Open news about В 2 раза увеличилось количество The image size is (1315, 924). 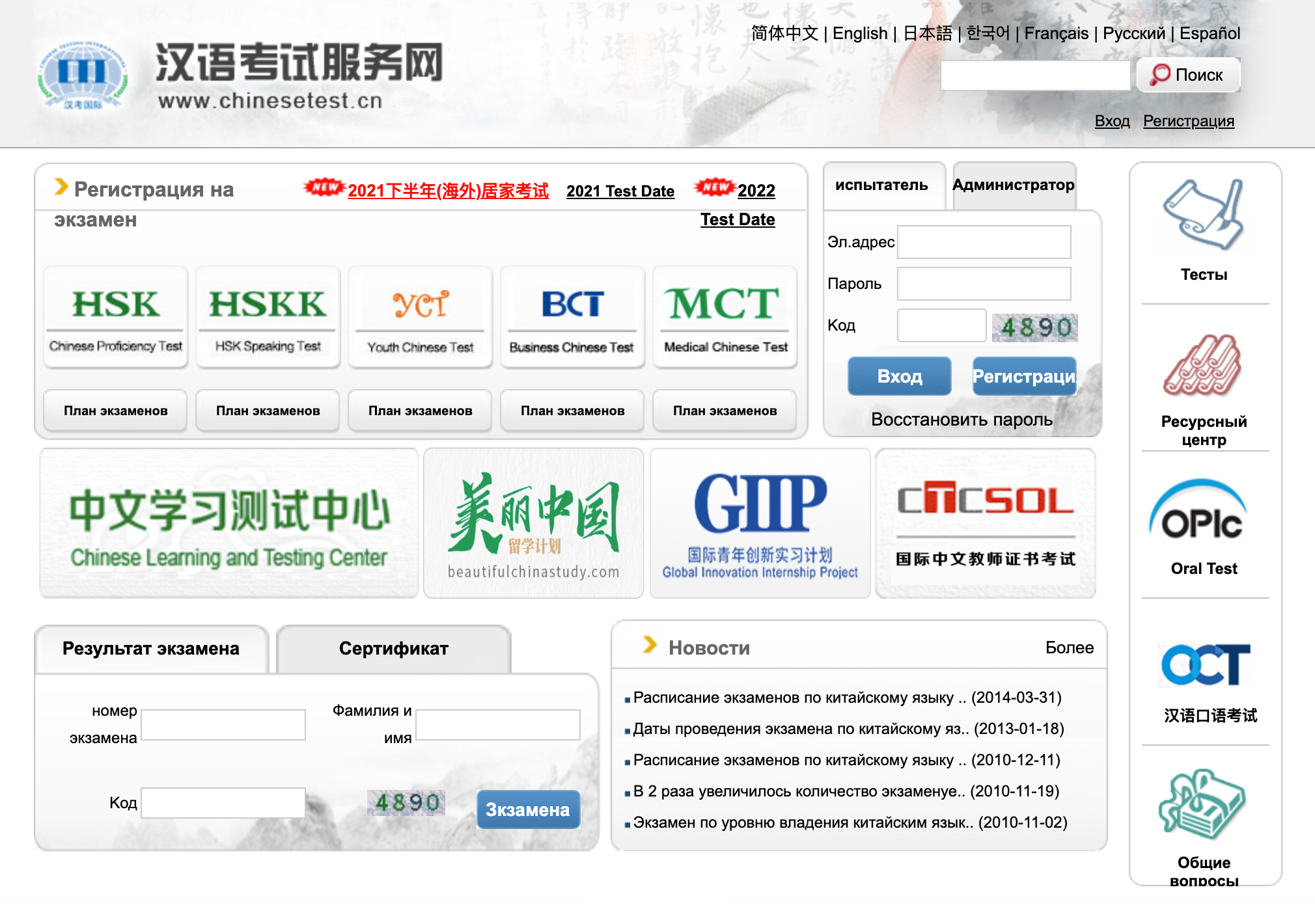click(846, 791)
